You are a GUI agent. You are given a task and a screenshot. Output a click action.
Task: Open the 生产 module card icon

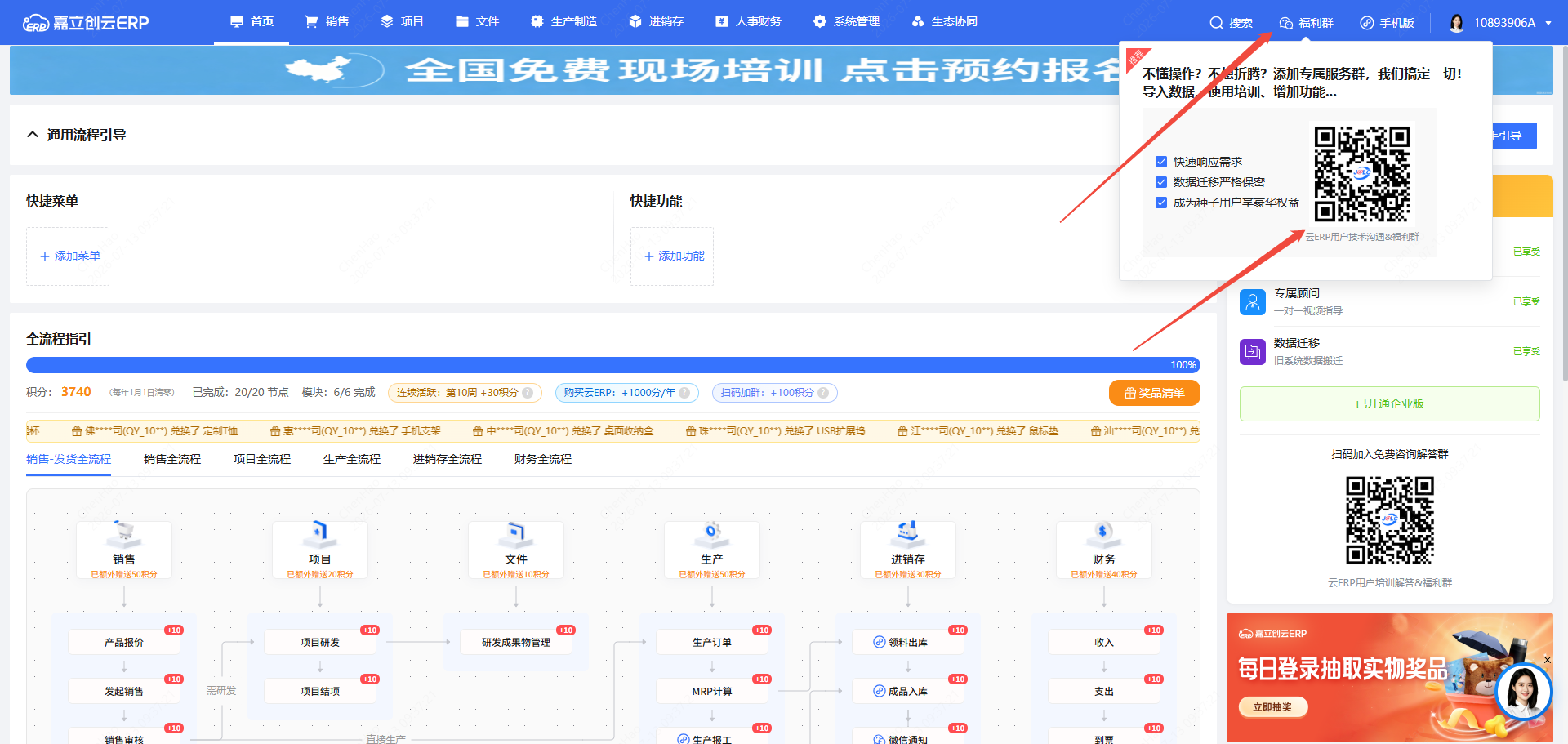pyautogui.click(x=712, y=533)
